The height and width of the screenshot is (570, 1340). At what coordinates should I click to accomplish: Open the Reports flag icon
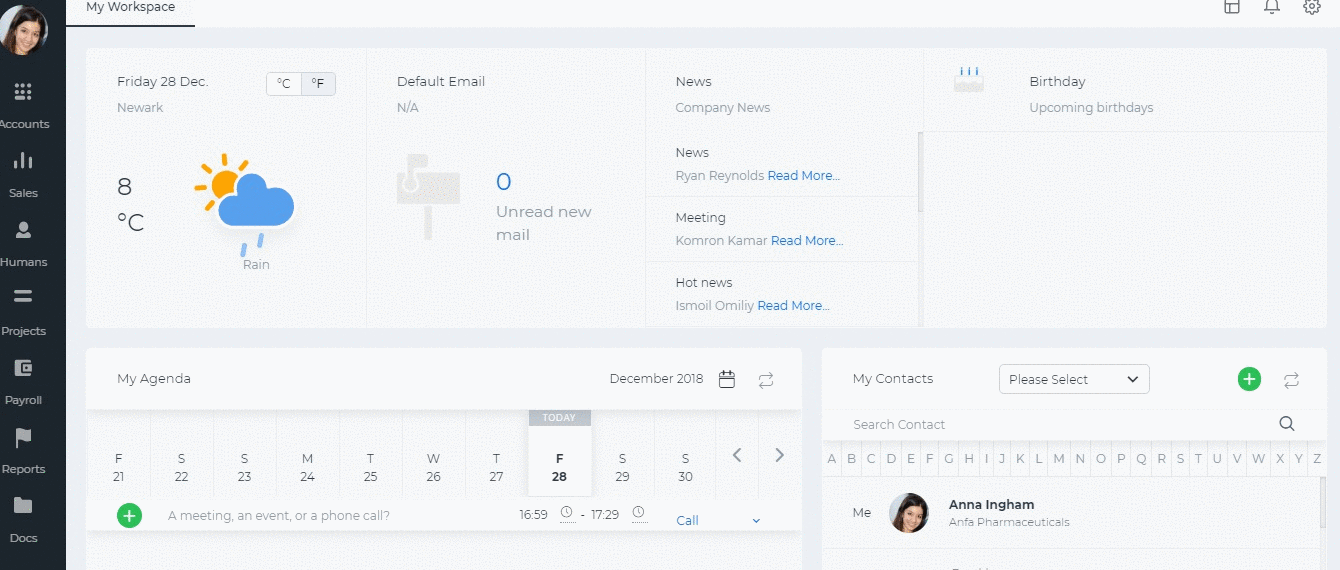[23, 437]
